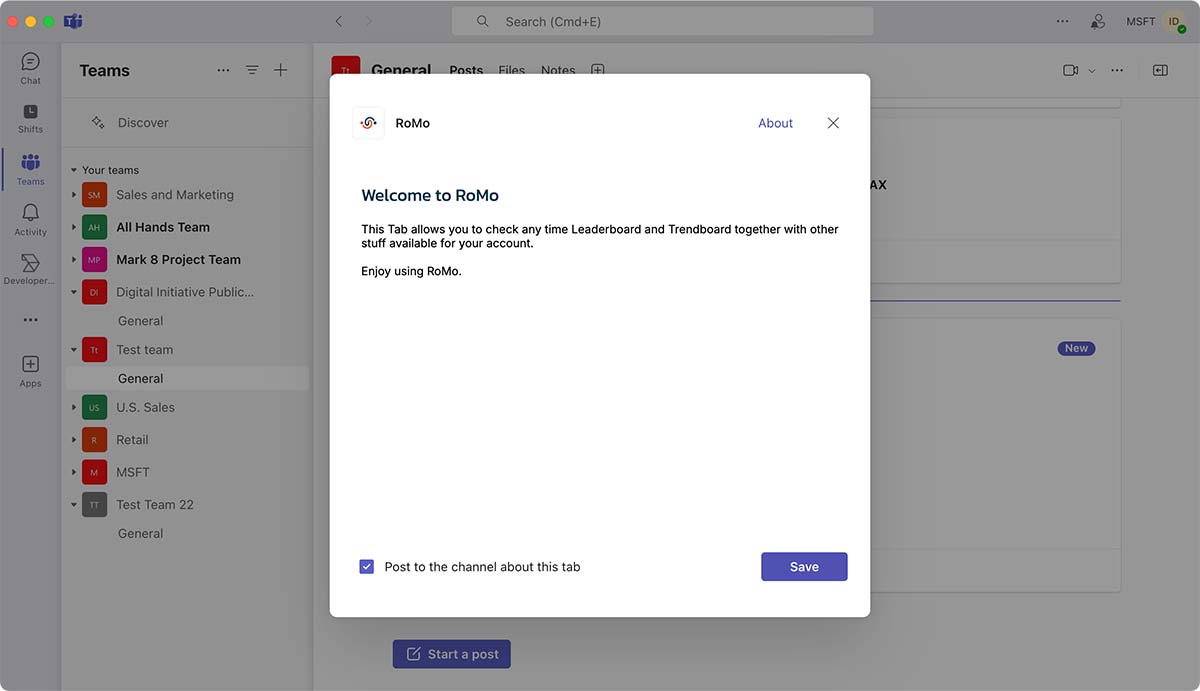
Task: Close the RoMo dialog
Action: 833,123
